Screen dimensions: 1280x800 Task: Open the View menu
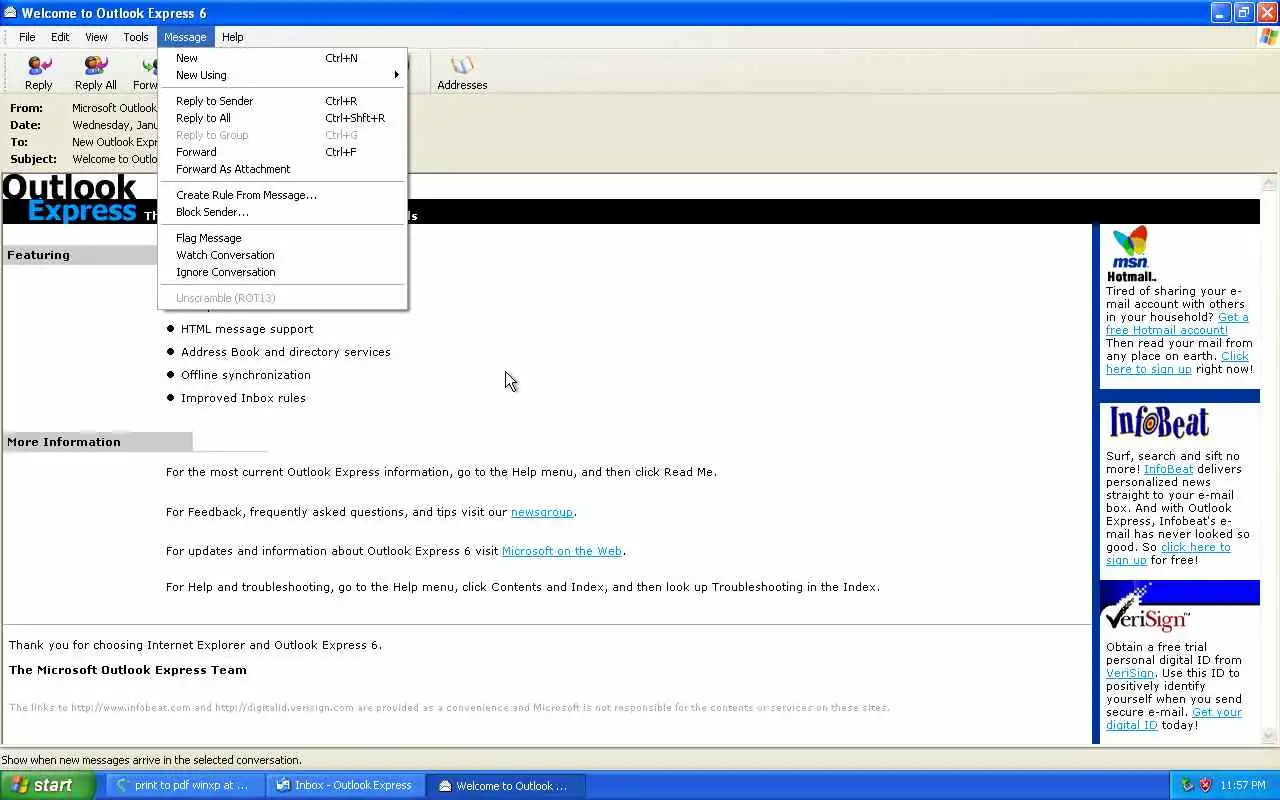click(x=96, y=37)
